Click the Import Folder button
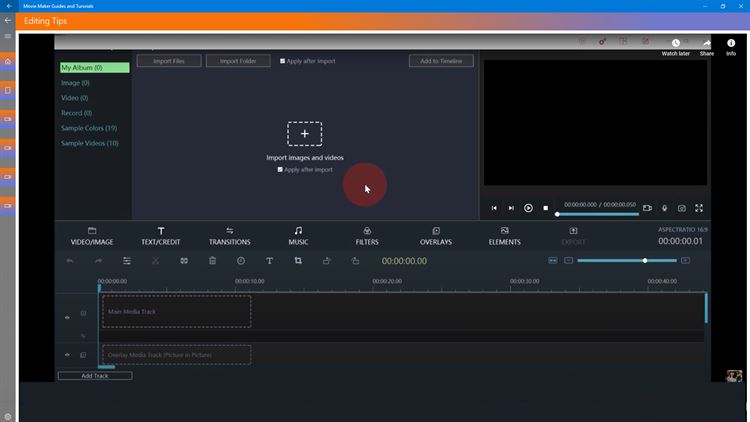 238,61
